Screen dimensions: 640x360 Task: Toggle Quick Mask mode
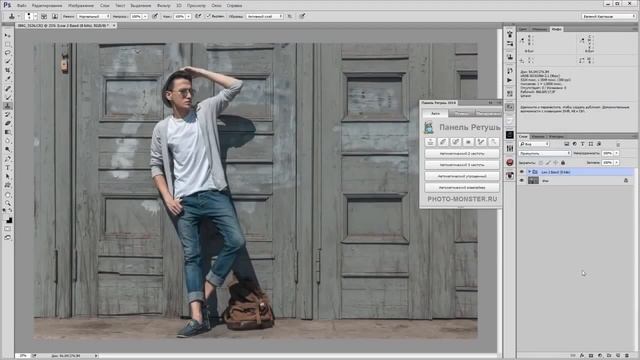8,229
